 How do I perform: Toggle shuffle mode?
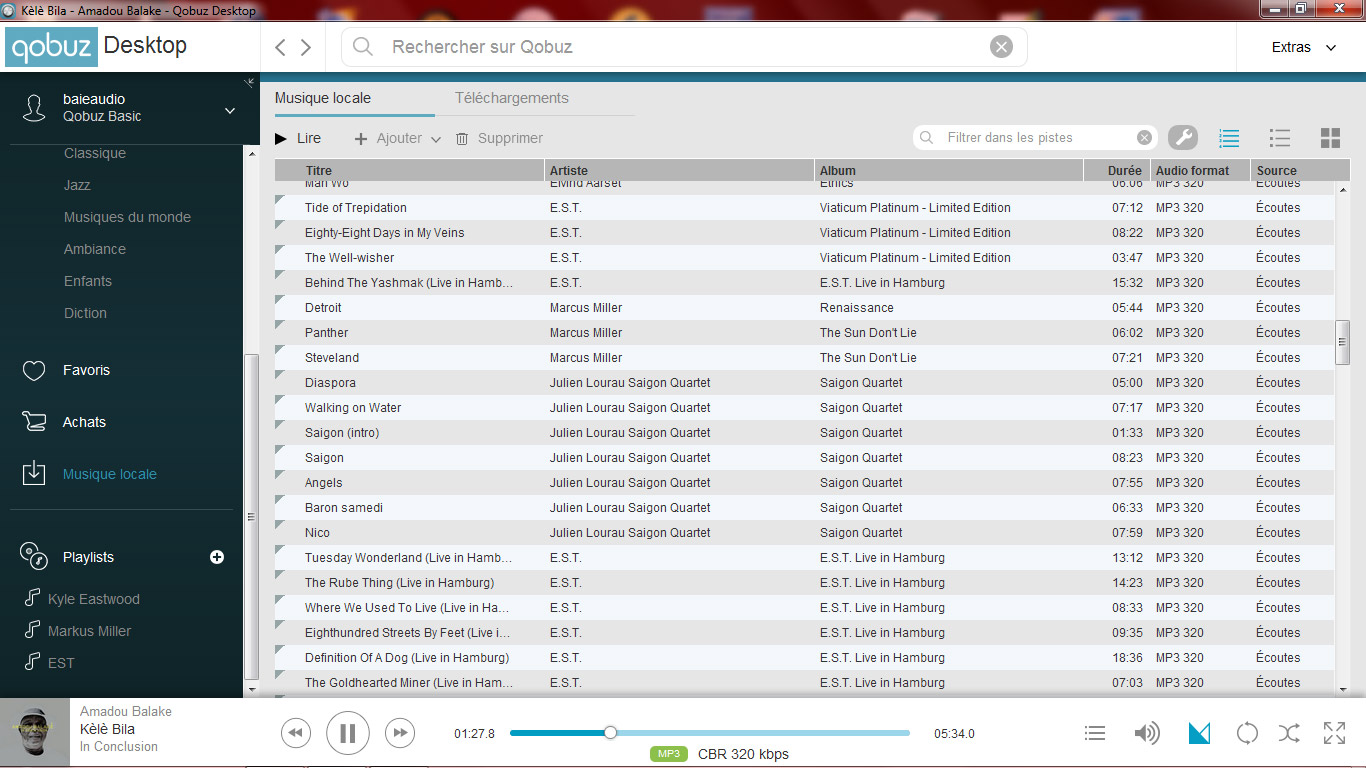(x=1290, y=734)
